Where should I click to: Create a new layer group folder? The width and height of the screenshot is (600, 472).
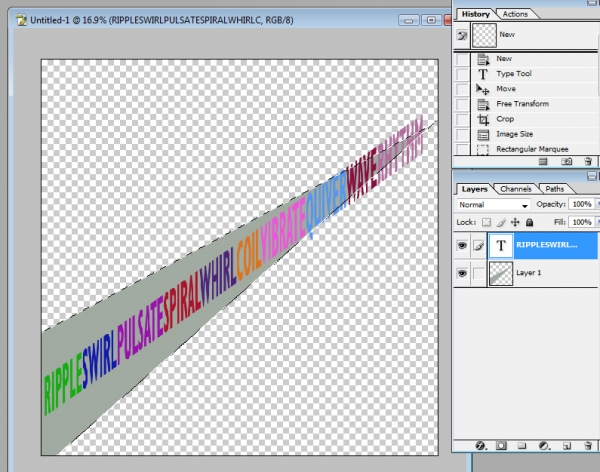click(x=522, y=446)
